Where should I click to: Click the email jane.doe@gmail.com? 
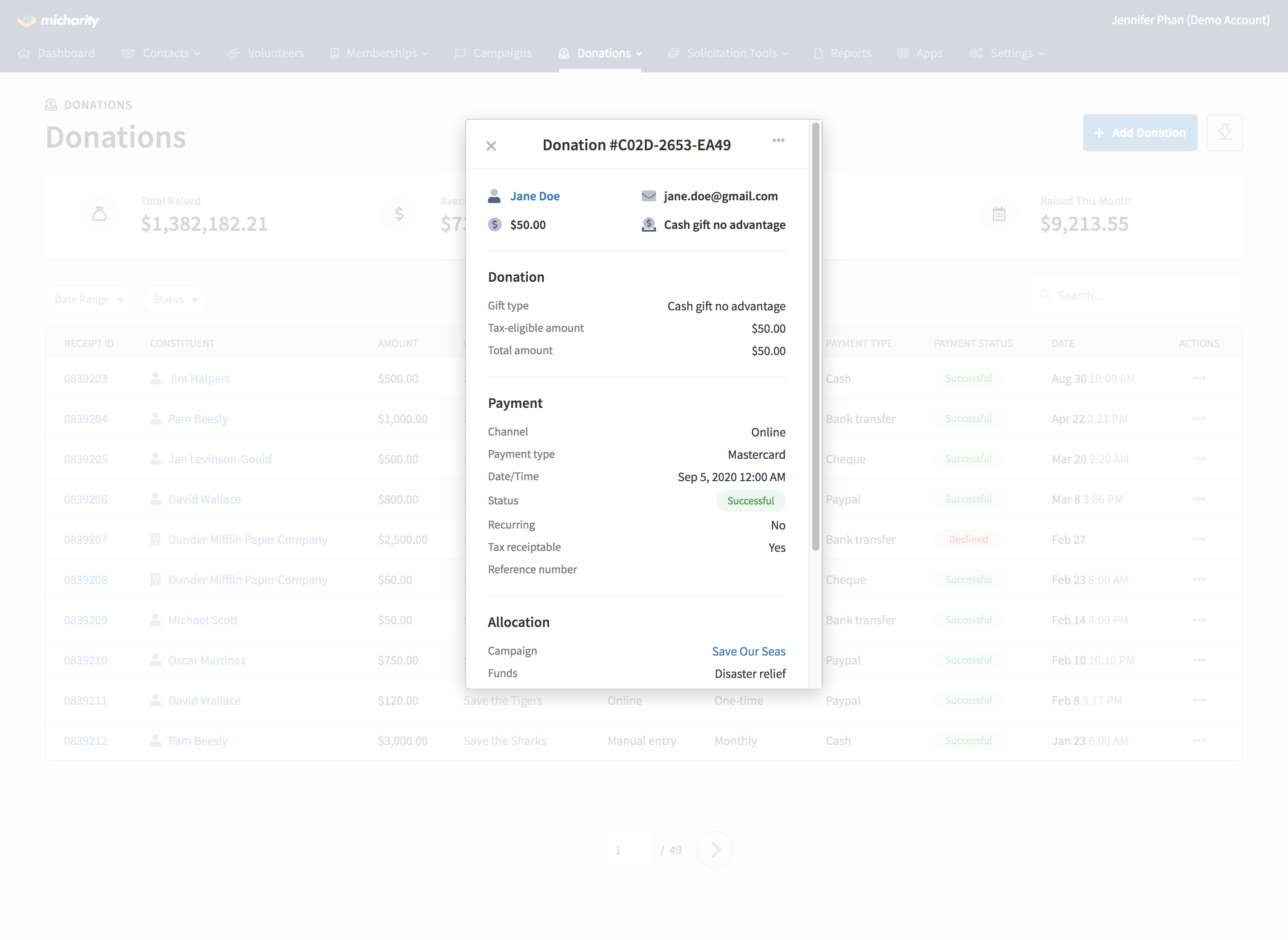pyautogui.click(x=721, y=196)
